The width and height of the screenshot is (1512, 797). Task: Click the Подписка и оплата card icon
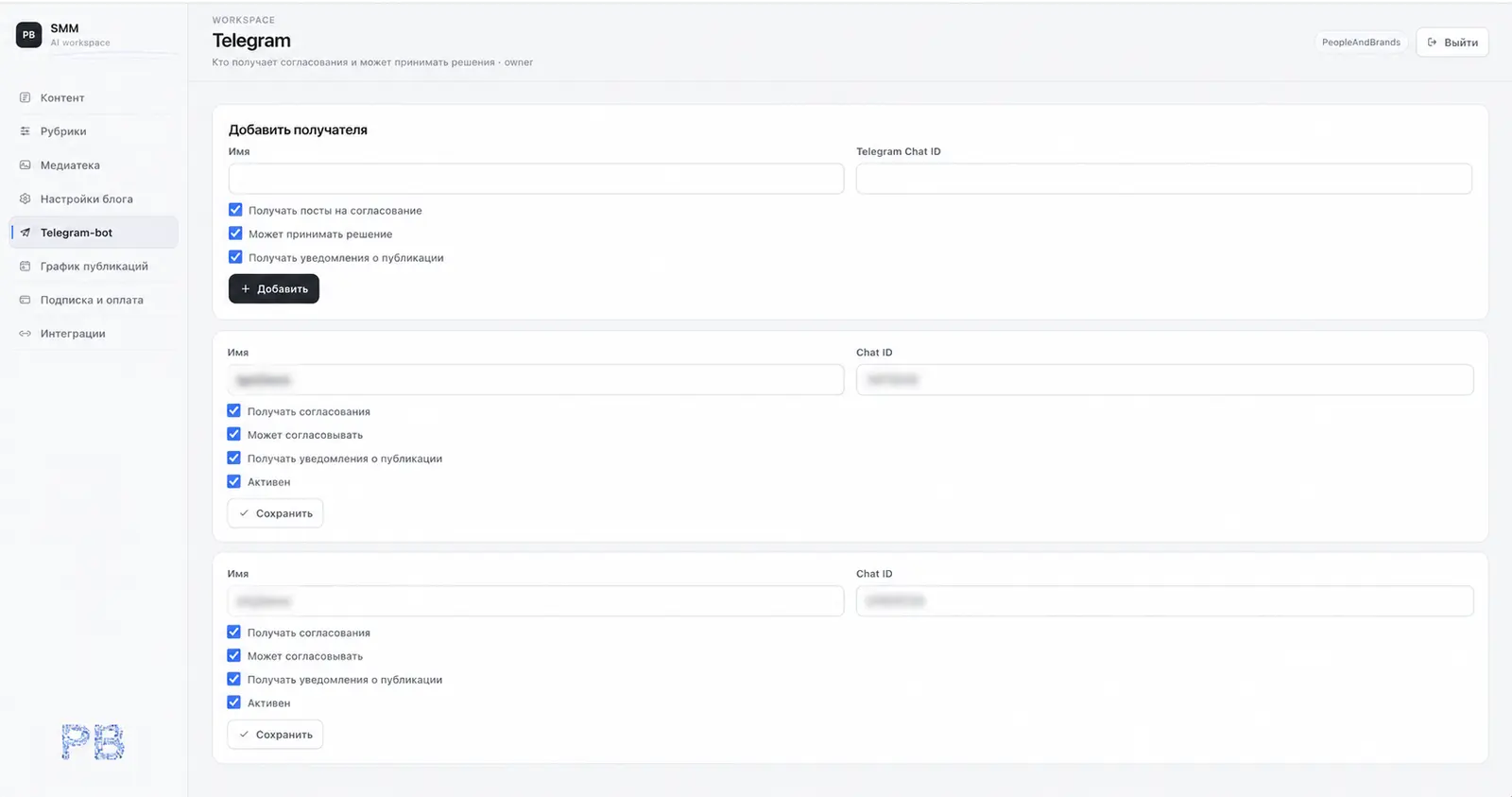(26, 300)
